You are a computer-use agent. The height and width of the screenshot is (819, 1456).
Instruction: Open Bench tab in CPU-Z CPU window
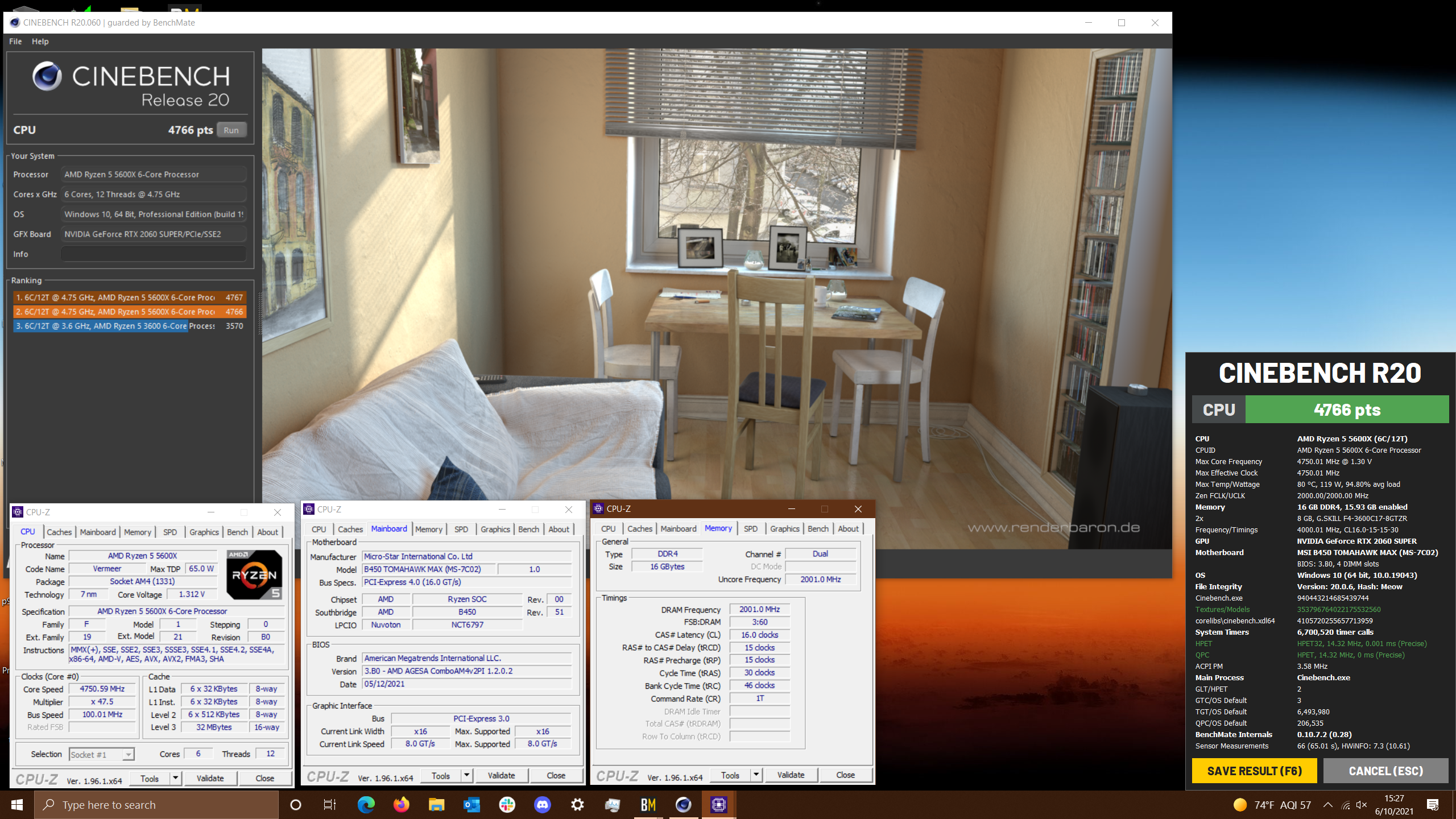click(x=237, y=532)
